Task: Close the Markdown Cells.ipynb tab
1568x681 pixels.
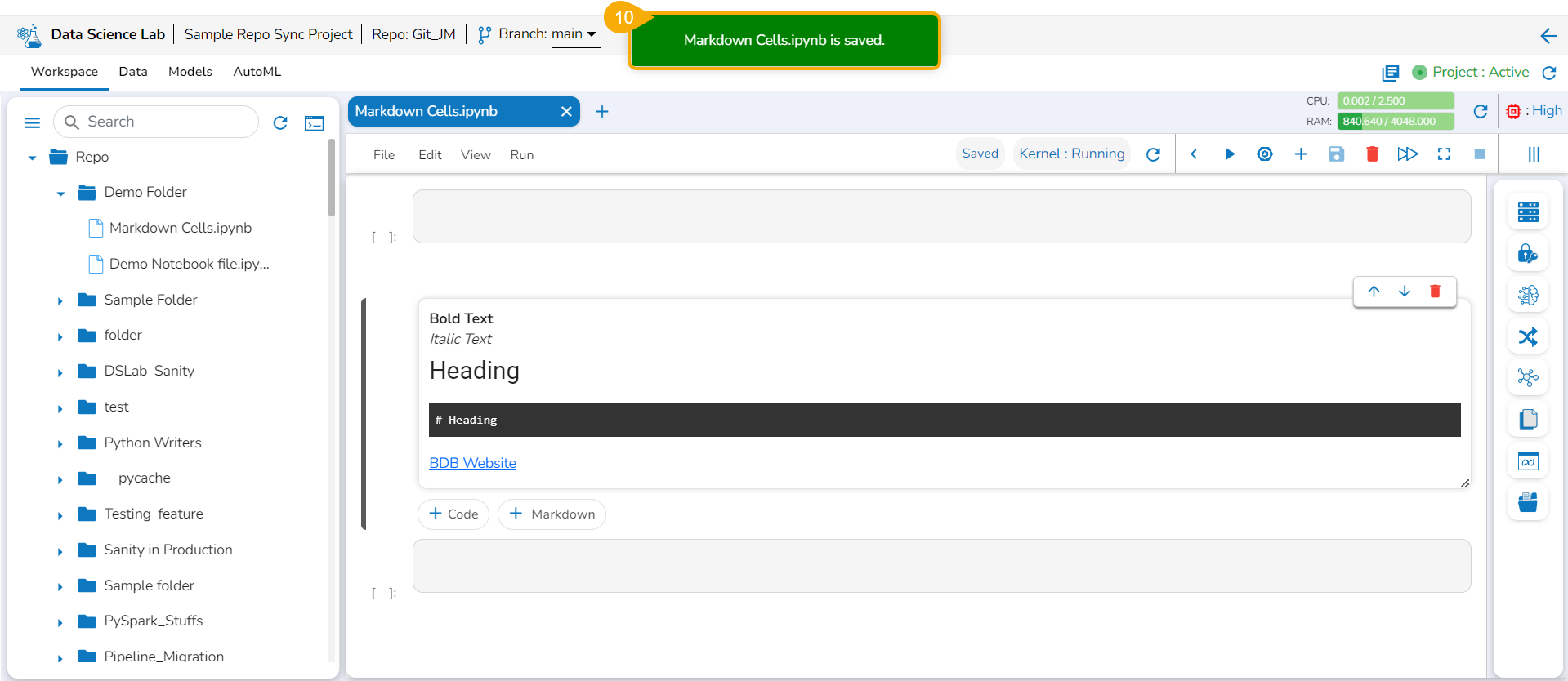Action: click(x=565, y=112)
